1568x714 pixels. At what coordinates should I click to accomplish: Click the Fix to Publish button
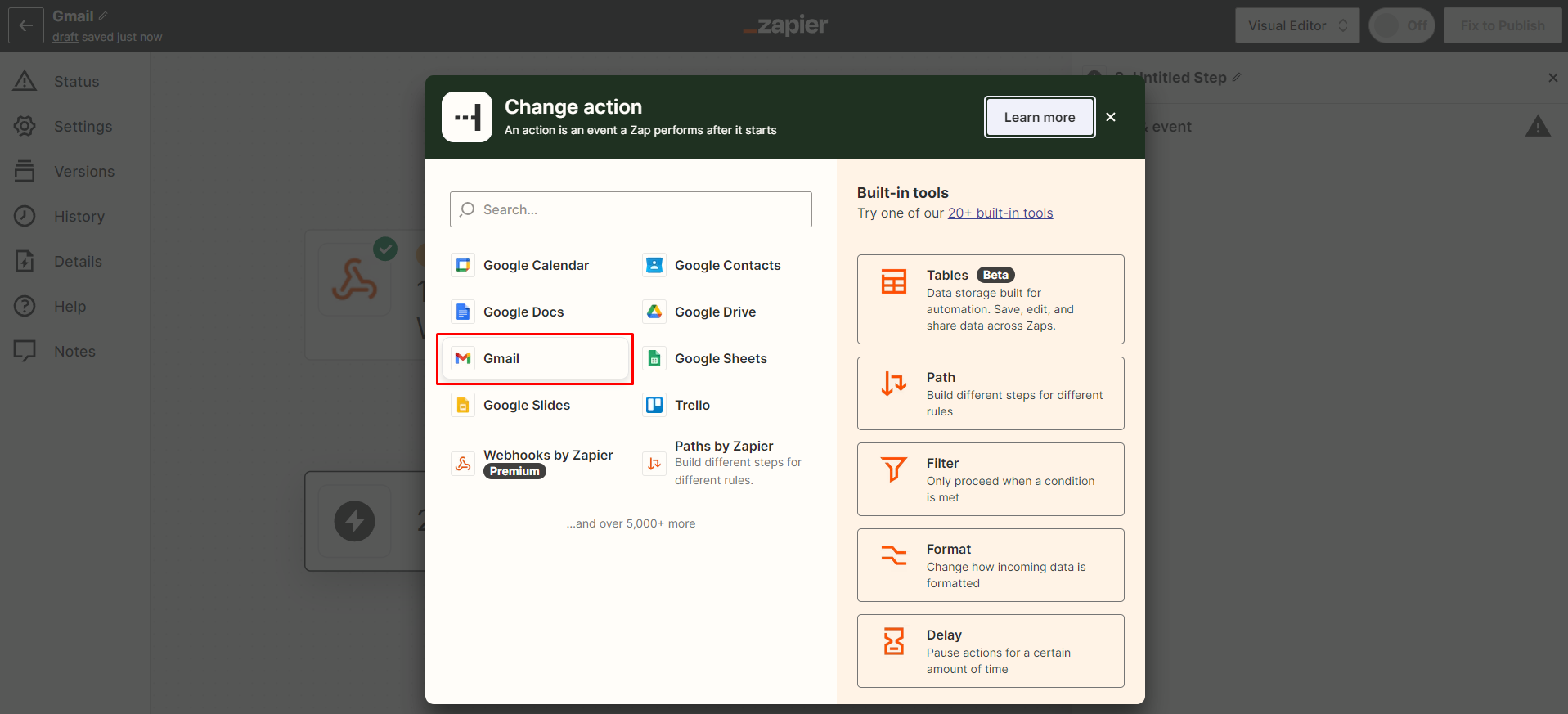point(1503,25)
